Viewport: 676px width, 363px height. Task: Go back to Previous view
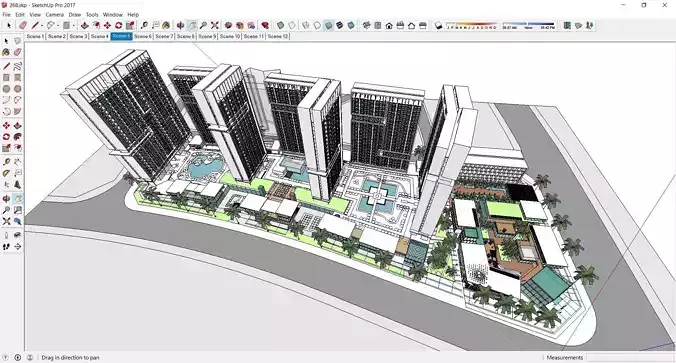pyautogui.click(x=17, y=221)
